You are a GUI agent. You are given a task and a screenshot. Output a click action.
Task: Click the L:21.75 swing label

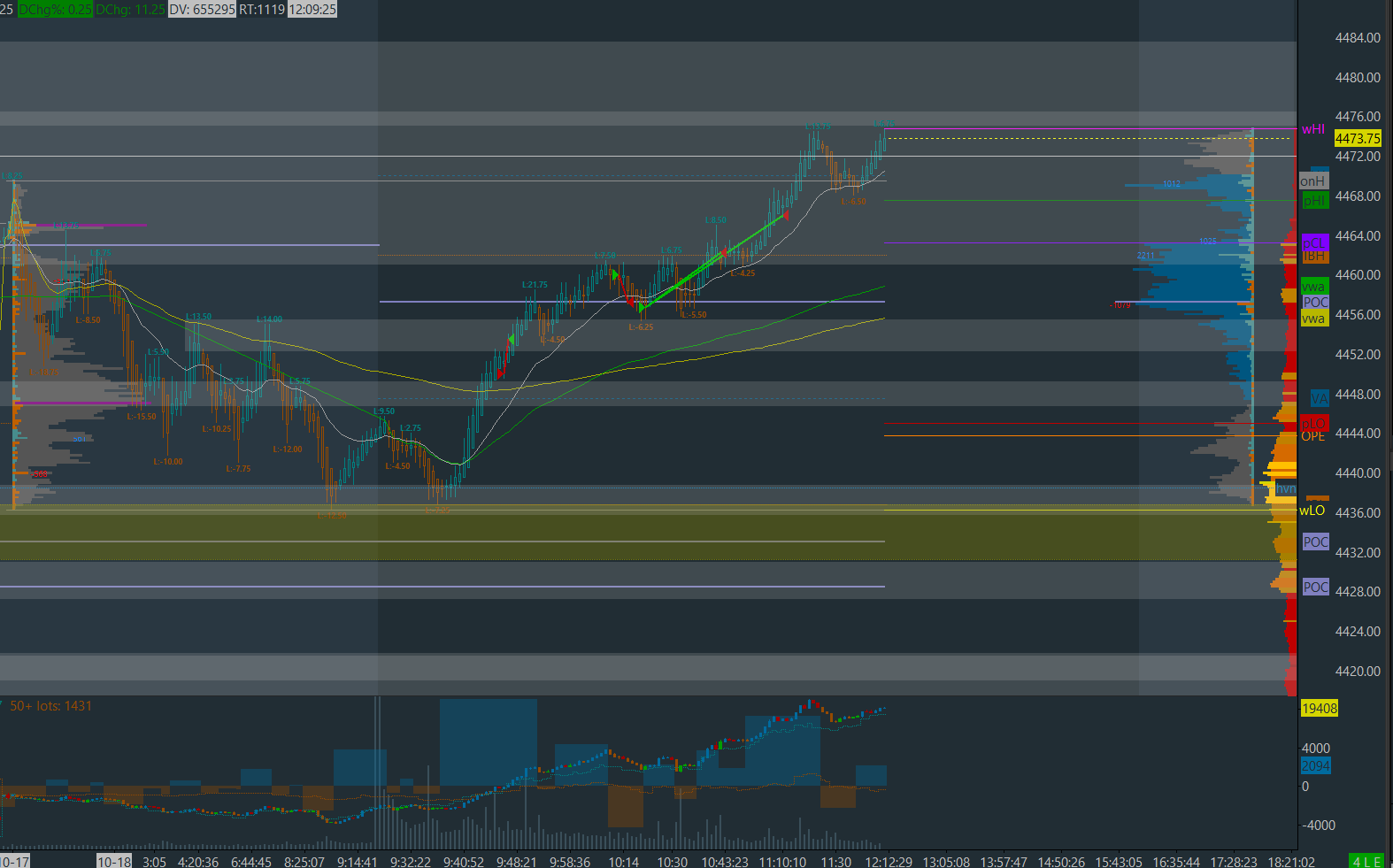(x=535, y=285)
